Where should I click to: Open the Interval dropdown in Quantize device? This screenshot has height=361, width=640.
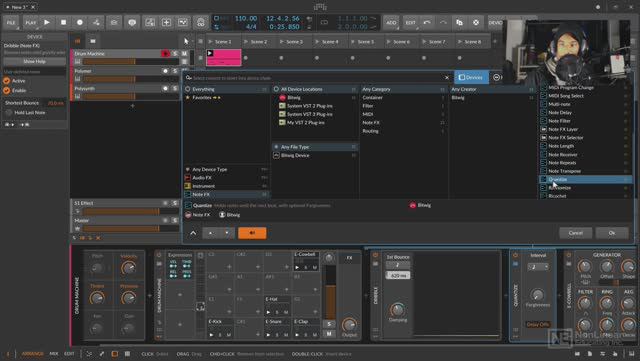pos(538,267)
